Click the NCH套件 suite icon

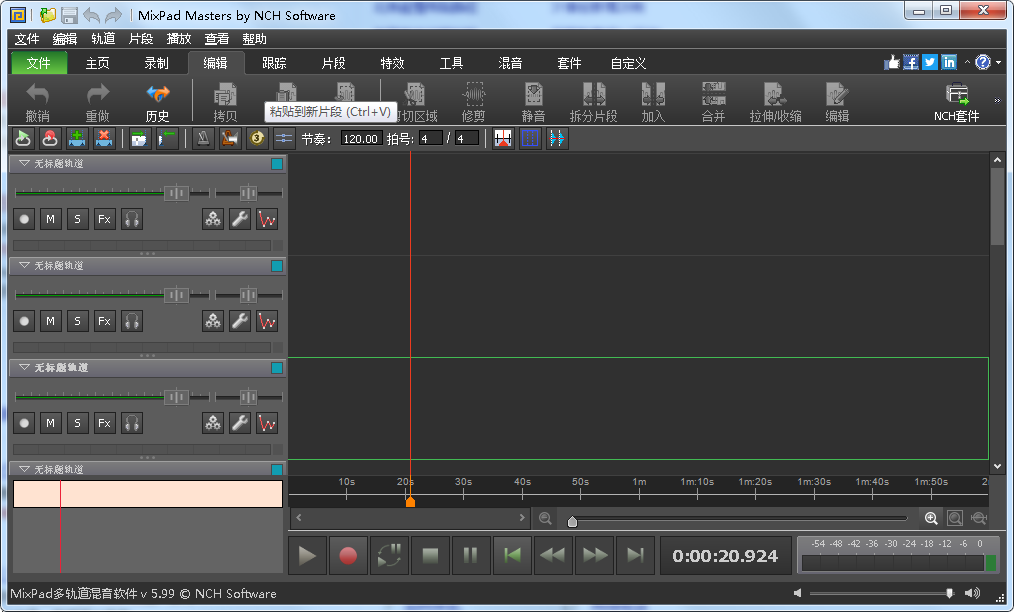click(956, 101)
